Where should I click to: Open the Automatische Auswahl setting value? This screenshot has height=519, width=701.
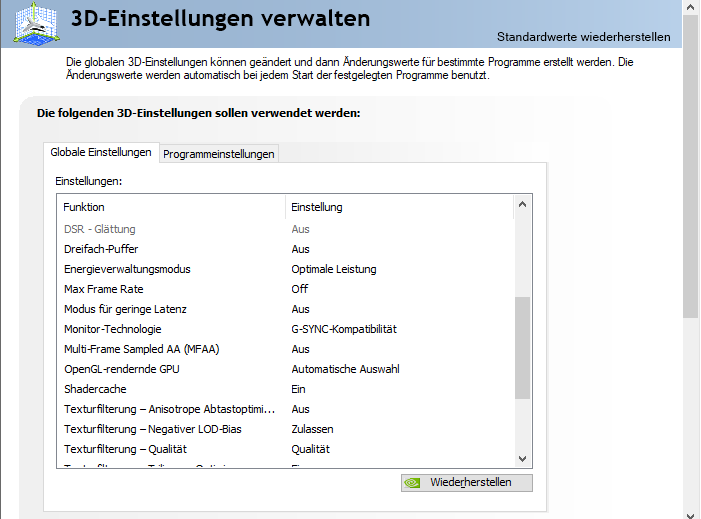tap(346, 369)
